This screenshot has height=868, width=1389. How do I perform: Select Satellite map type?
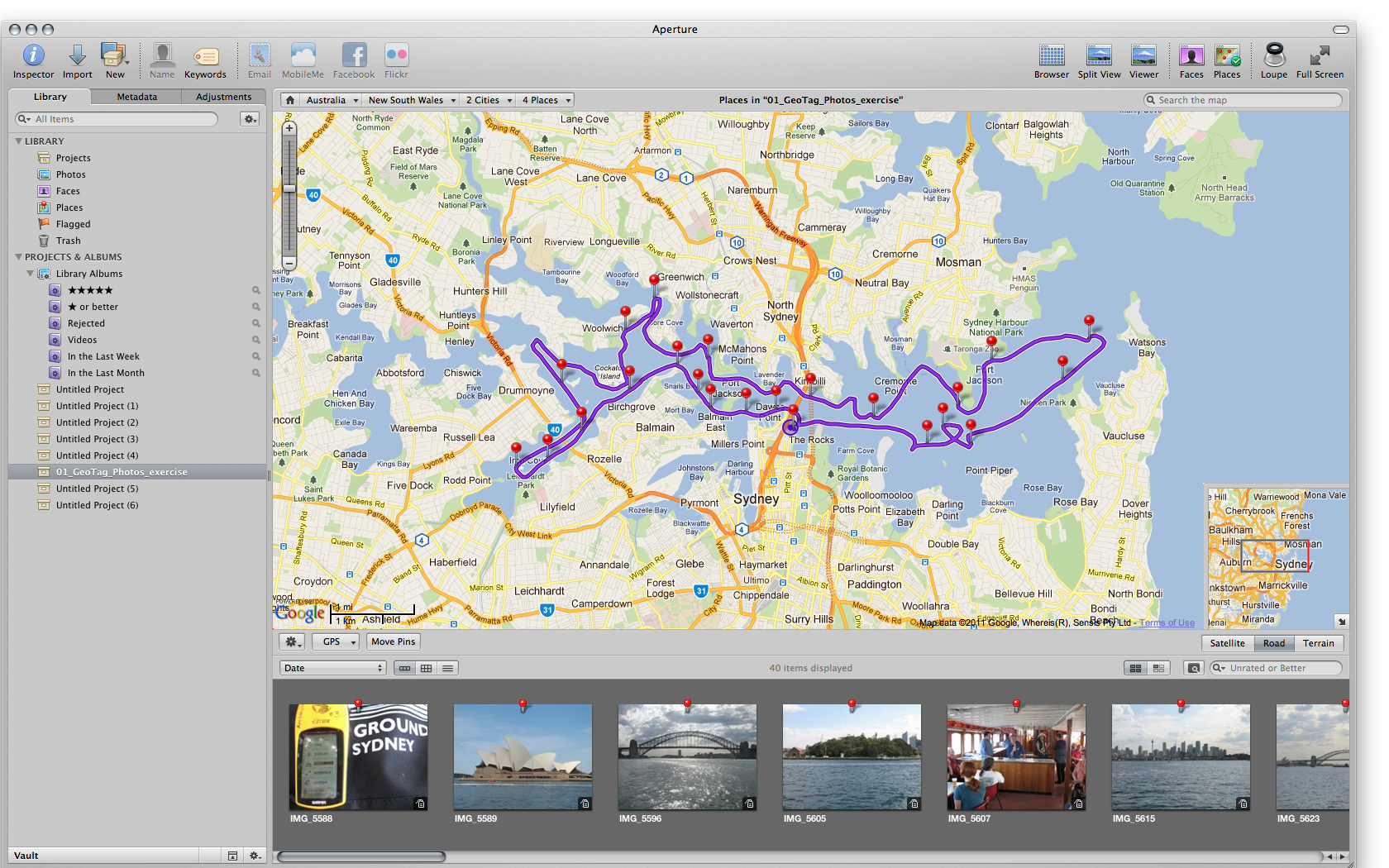(x=1227, y=643)
